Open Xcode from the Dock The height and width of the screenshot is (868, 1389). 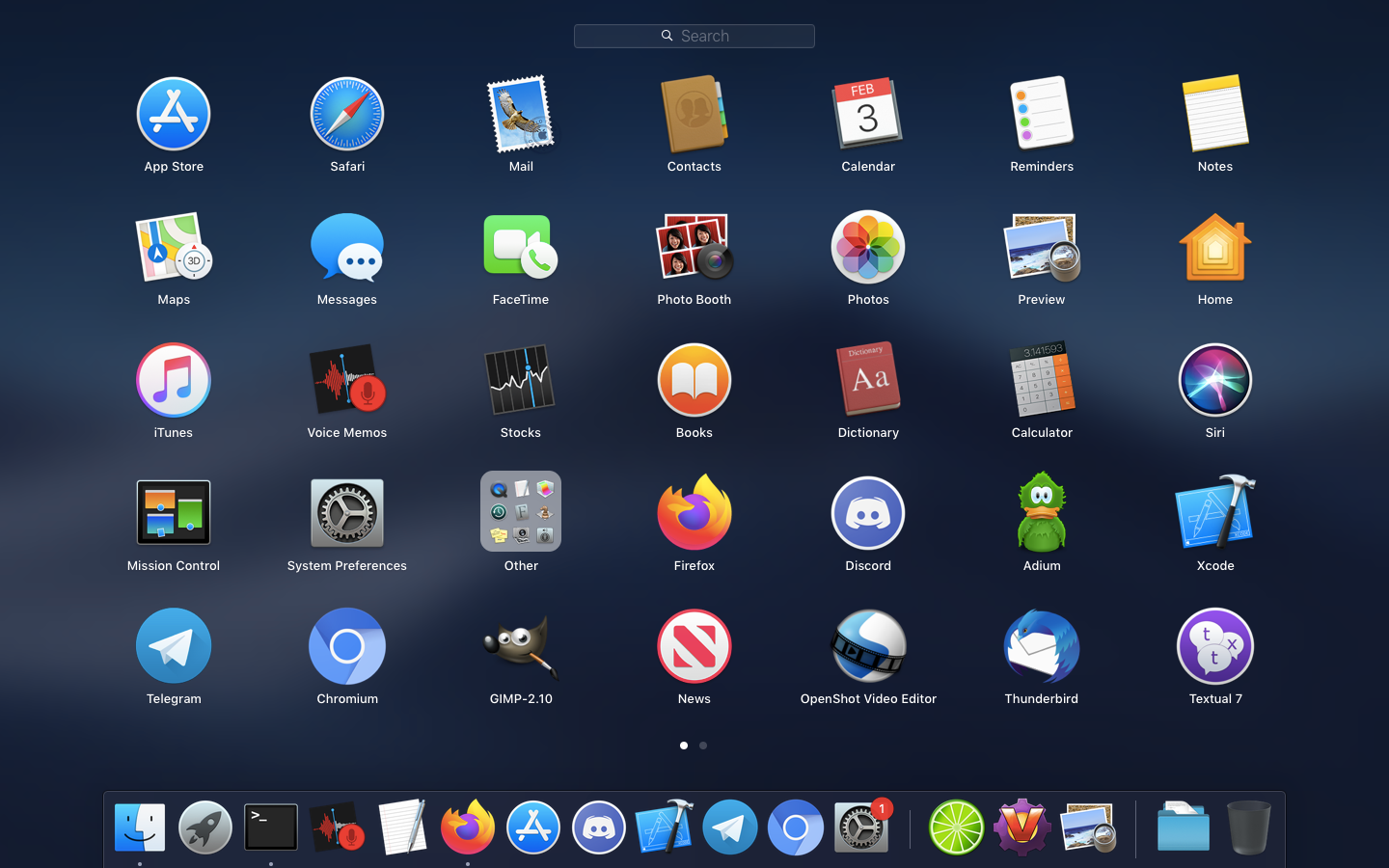(x=665, y=827)
